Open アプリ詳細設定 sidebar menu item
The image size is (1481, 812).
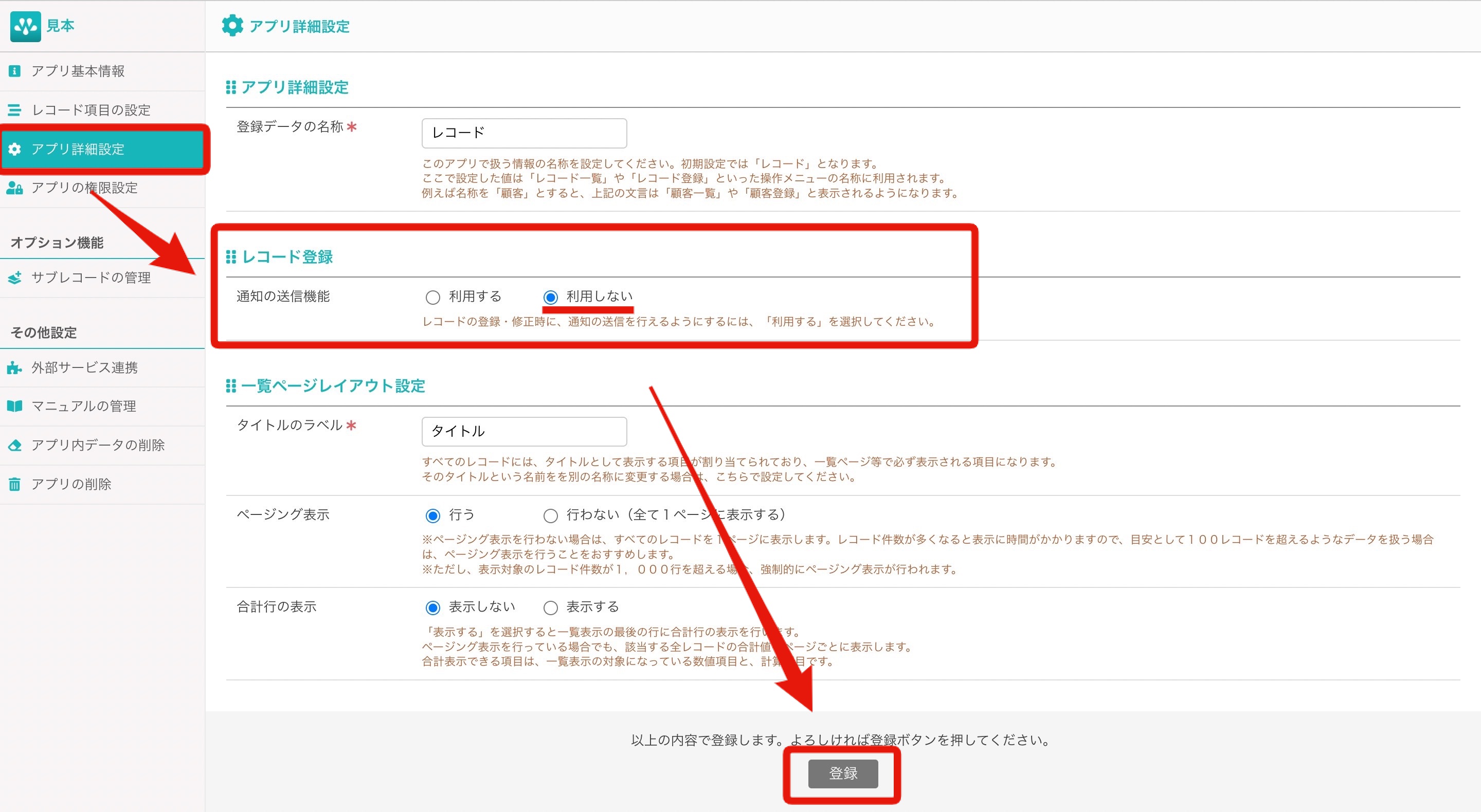(78, 150)
